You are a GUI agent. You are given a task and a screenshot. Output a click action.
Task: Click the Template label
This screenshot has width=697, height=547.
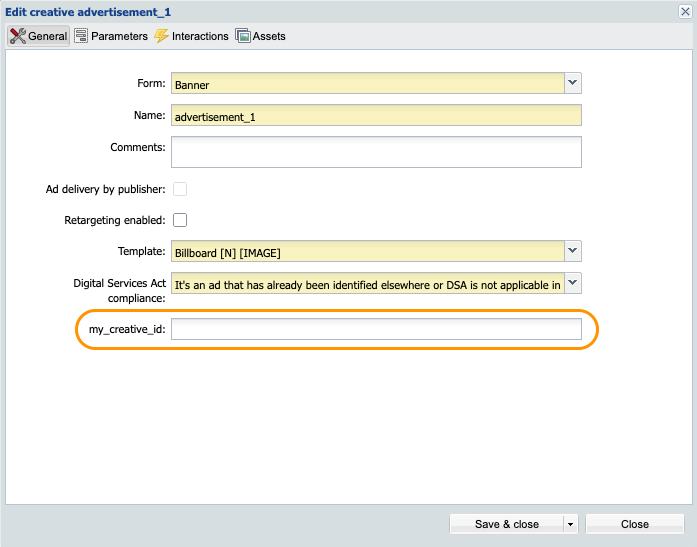(x=141, y=251)
